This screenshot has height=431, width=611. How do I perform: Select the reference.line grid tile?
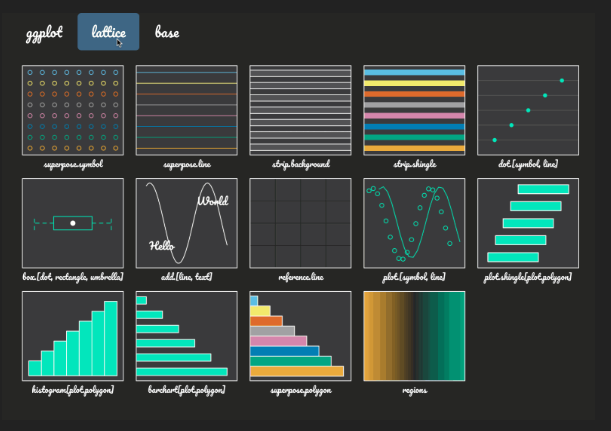coord(300,223)
